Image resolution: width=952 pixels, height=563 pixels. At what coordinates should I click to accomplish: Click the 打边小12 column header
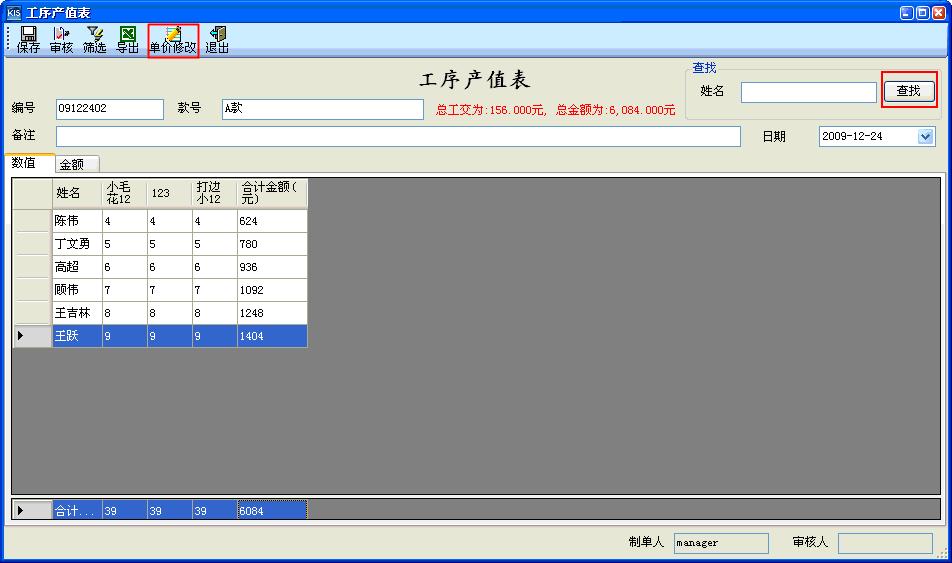(x=214, y=193)
